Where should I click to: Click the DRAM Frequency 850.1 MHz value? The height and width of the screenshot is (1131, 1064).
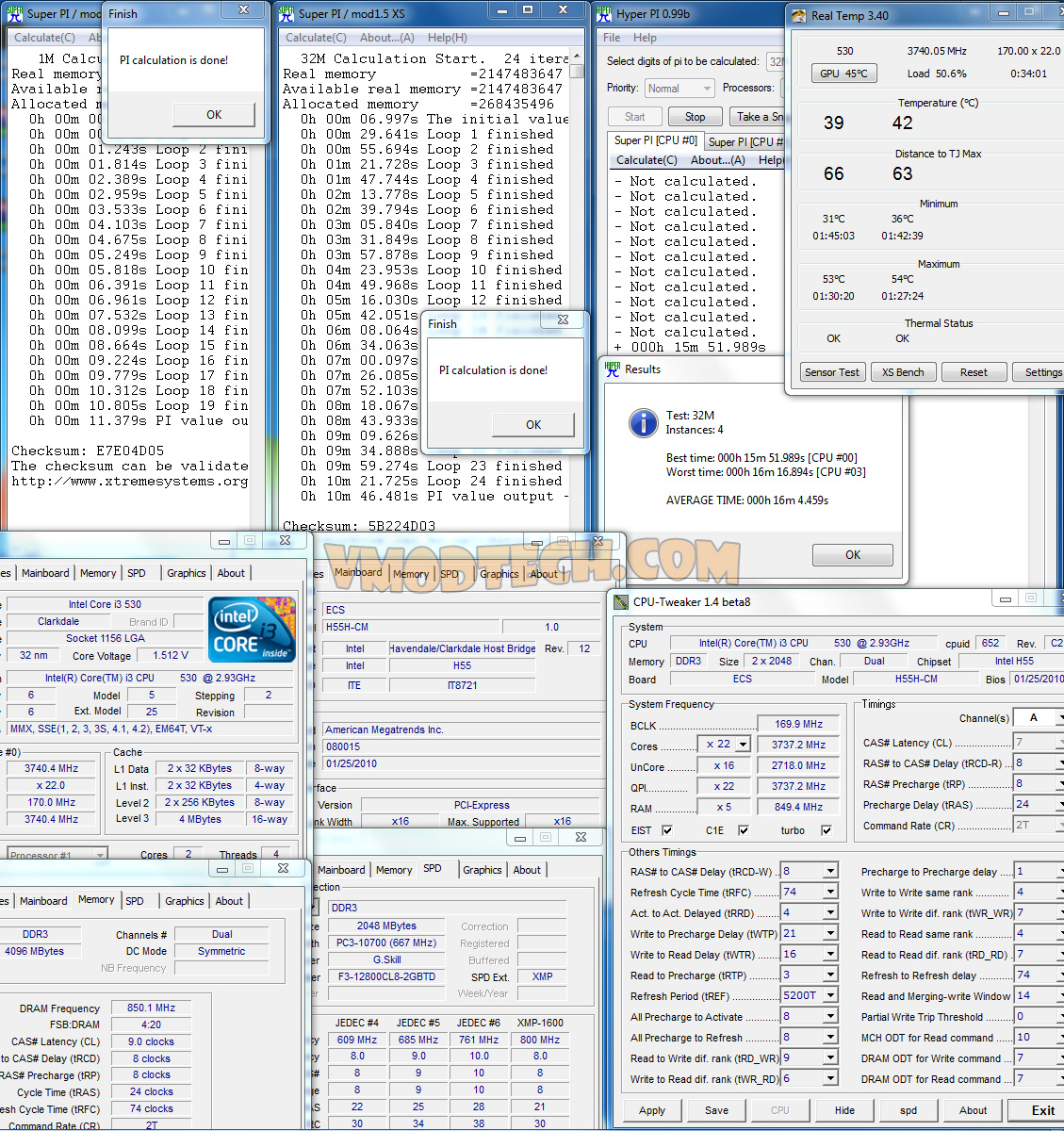[x=151, y=1008]
